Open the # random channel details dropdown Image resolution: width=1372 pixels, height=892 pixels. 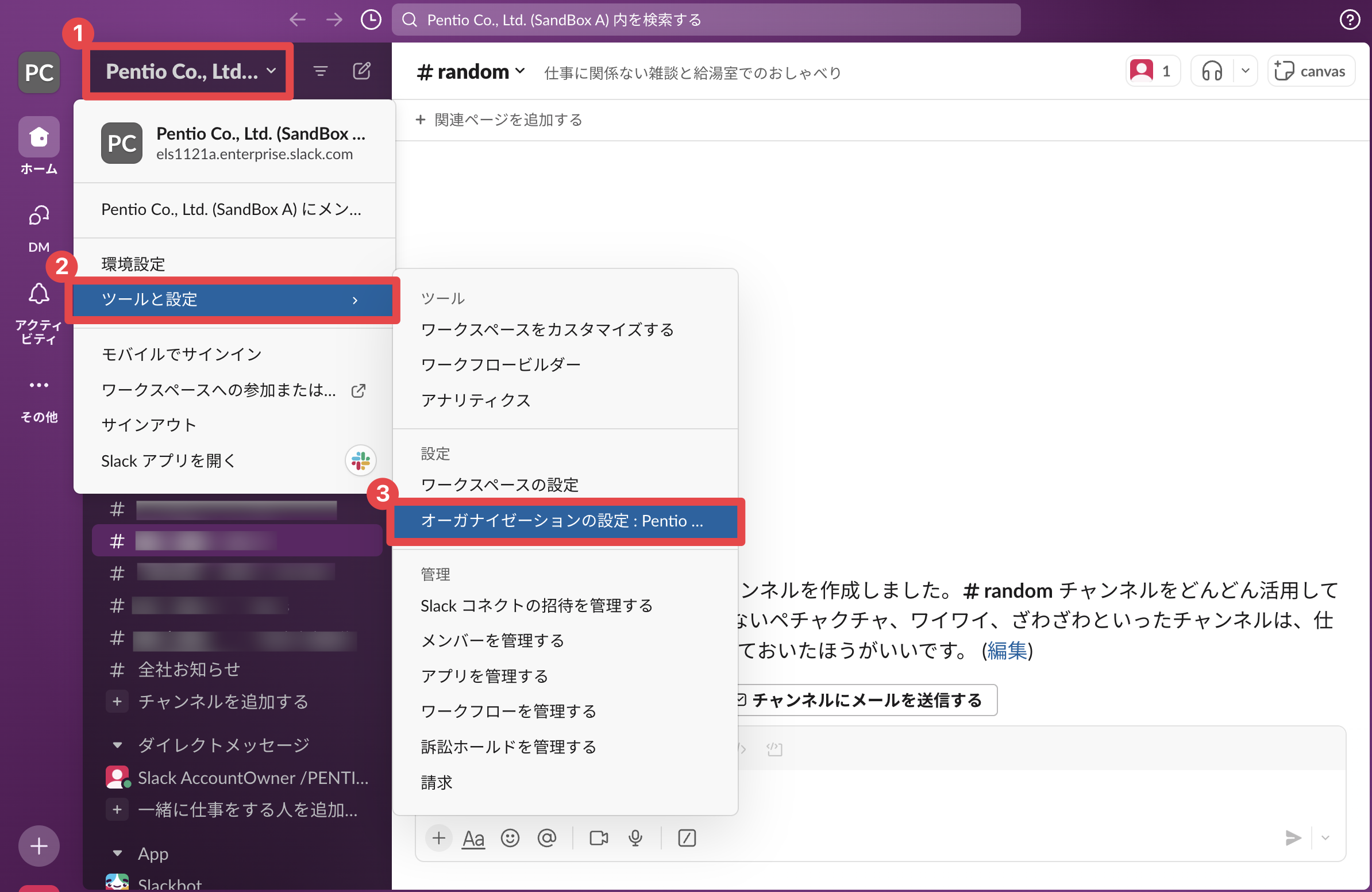click(x=471, y=71)
